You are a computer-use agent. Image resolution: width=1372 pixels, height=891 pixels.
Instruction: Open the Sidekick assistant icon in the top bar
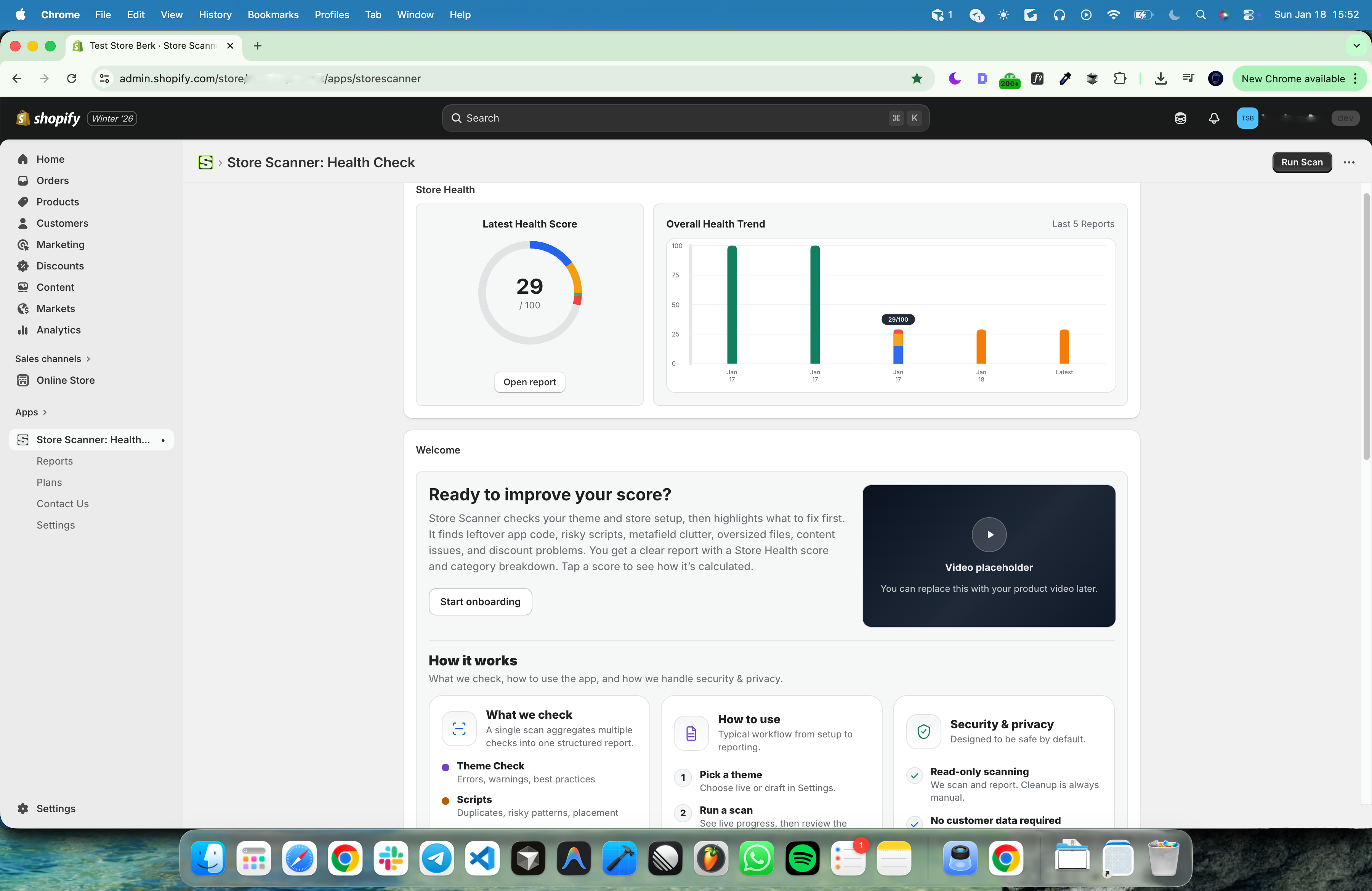pos(1180,118)
